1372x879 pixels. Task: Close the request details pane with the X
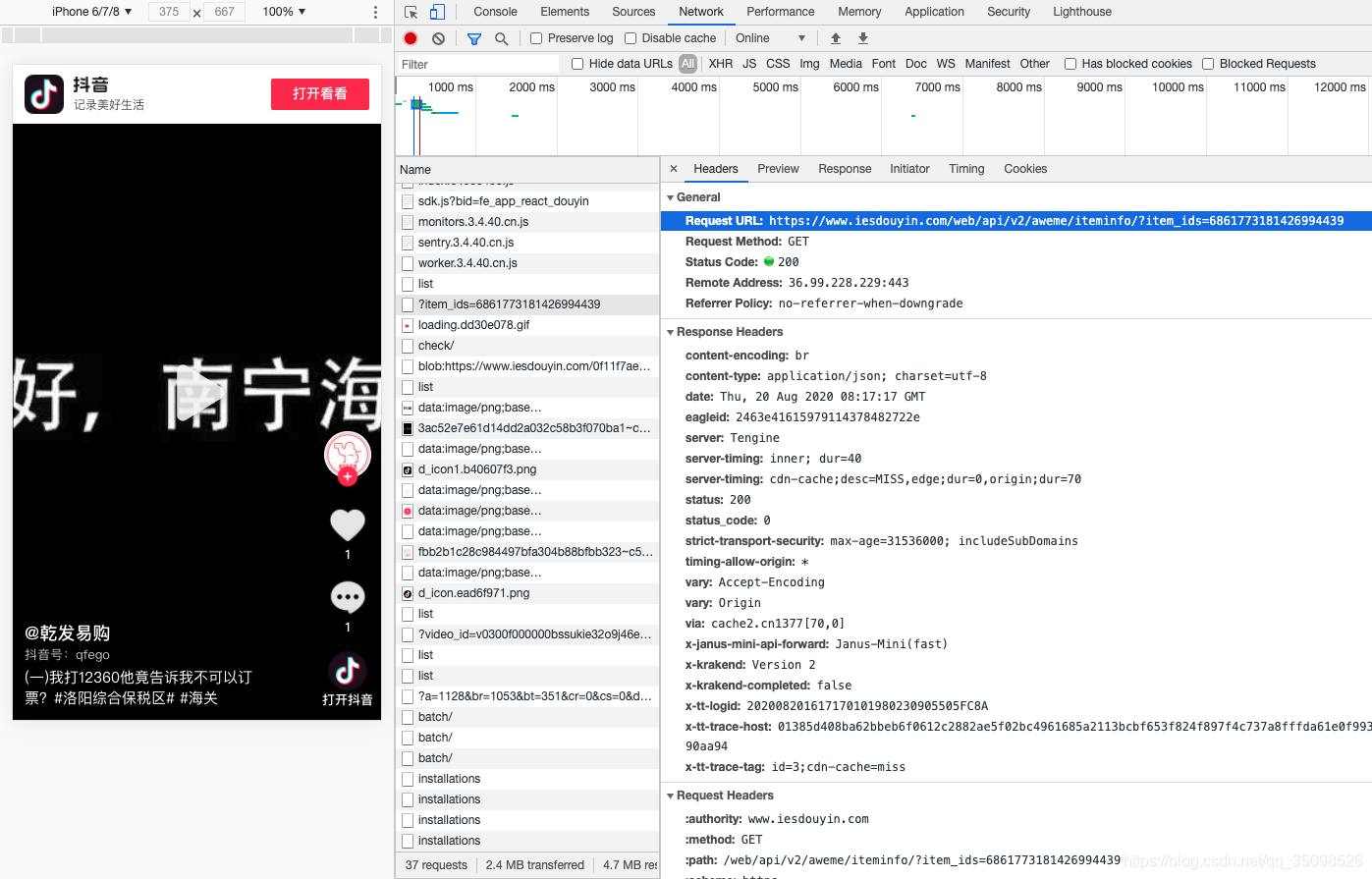click(x=674, y=169)
